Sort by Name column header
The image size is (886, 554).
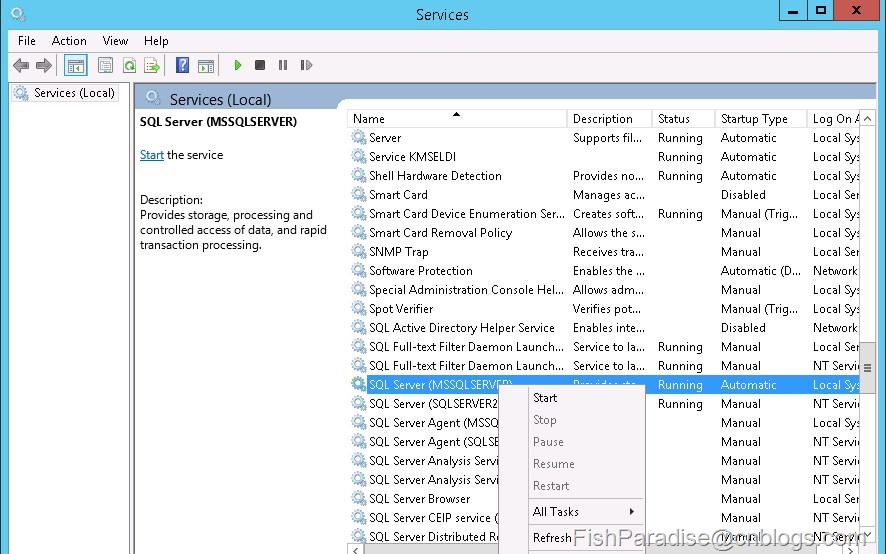coord(457,119)
